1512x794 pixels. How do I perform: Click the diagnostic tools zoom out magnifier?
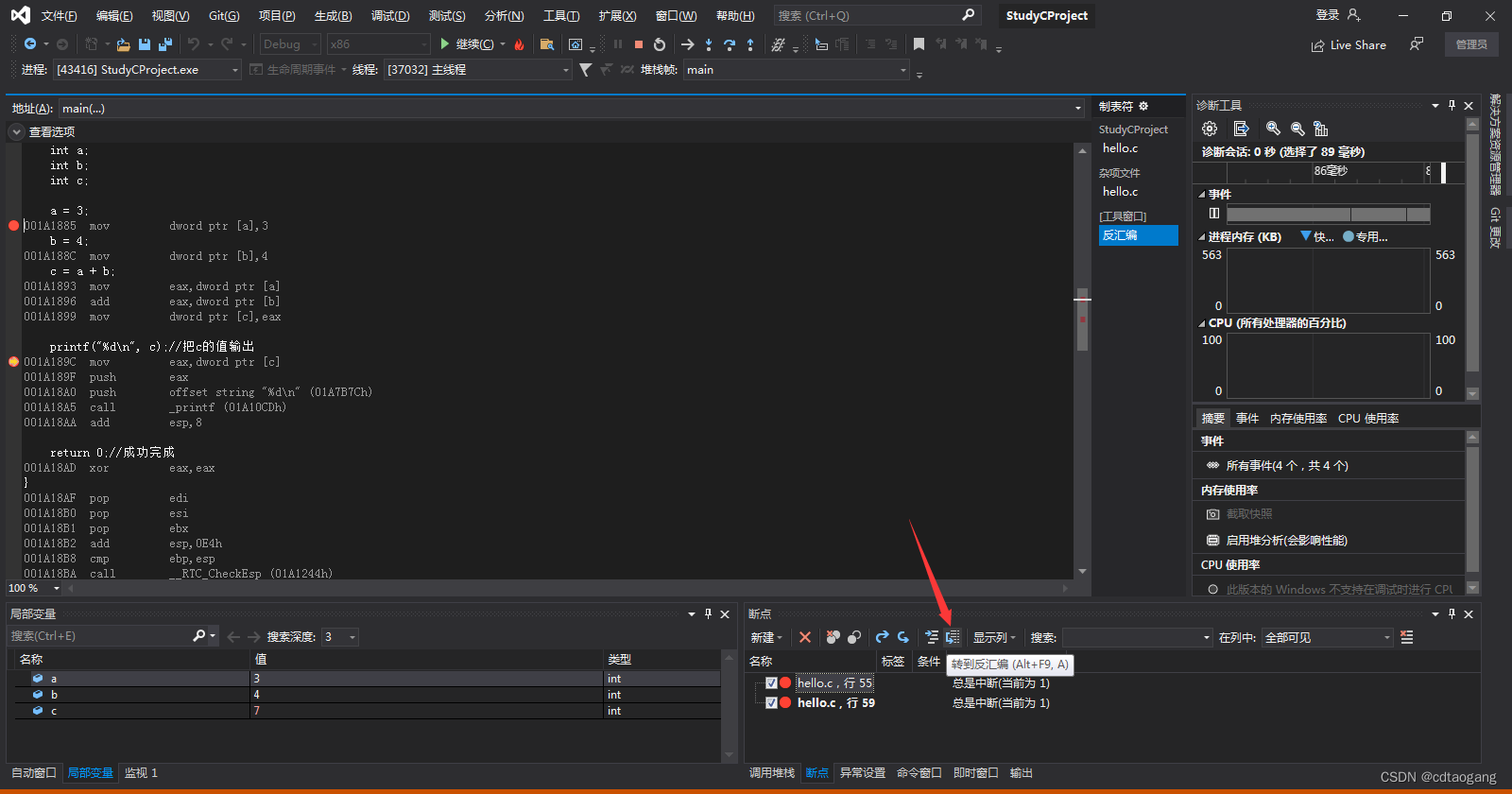click(1297, 129)
